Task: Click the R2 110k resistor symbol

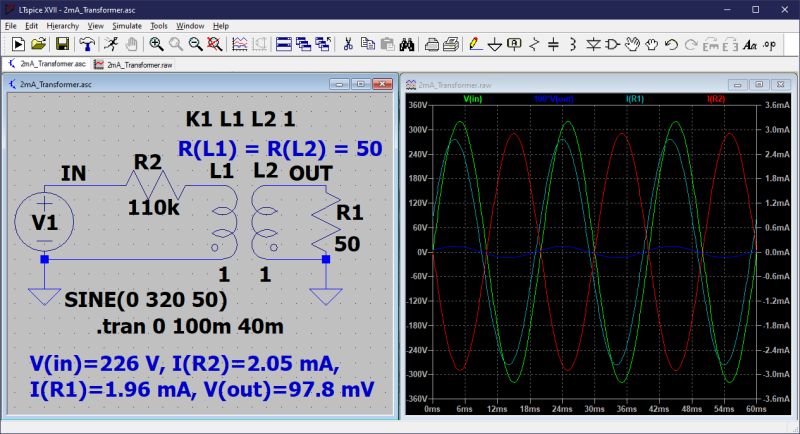Action: pyautogui.click(x=156, y=186)
